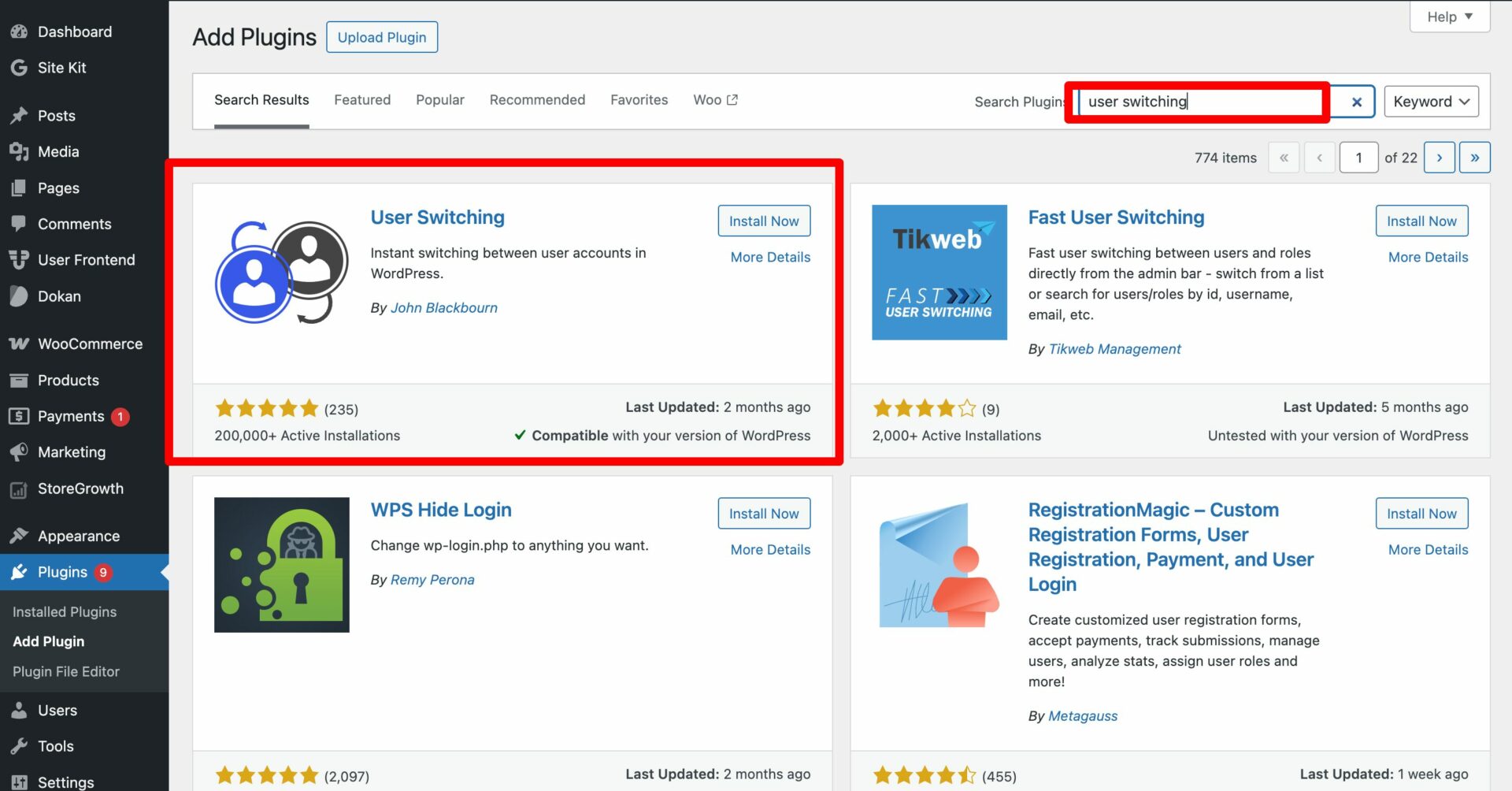Click the Tools wrench icon
This screenshot has width=1512, height=791.
pyautogui.click(x=19, y=746)
